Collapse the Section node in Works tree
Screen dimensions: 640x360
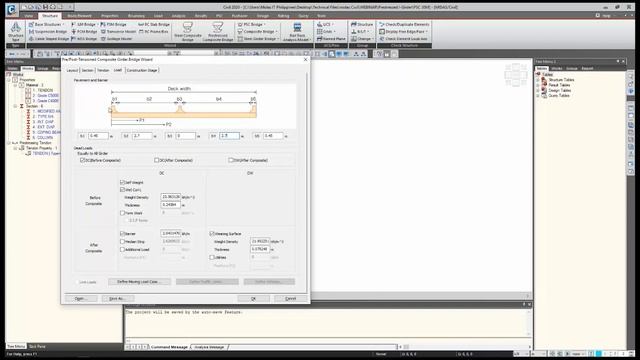(16, 106)
